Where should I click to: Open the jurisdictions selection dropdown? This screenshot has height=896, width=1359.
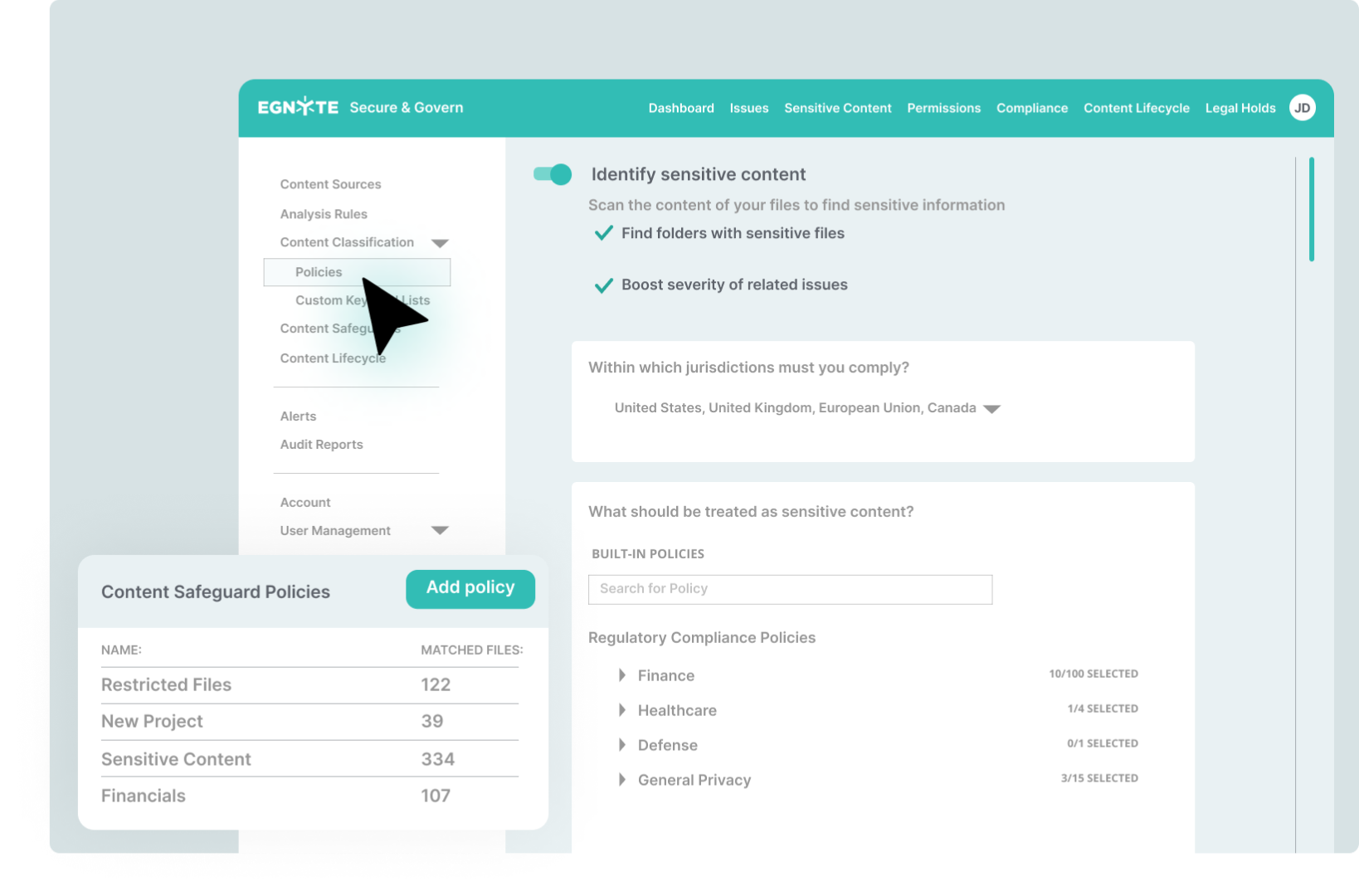(x=993, y=407)
